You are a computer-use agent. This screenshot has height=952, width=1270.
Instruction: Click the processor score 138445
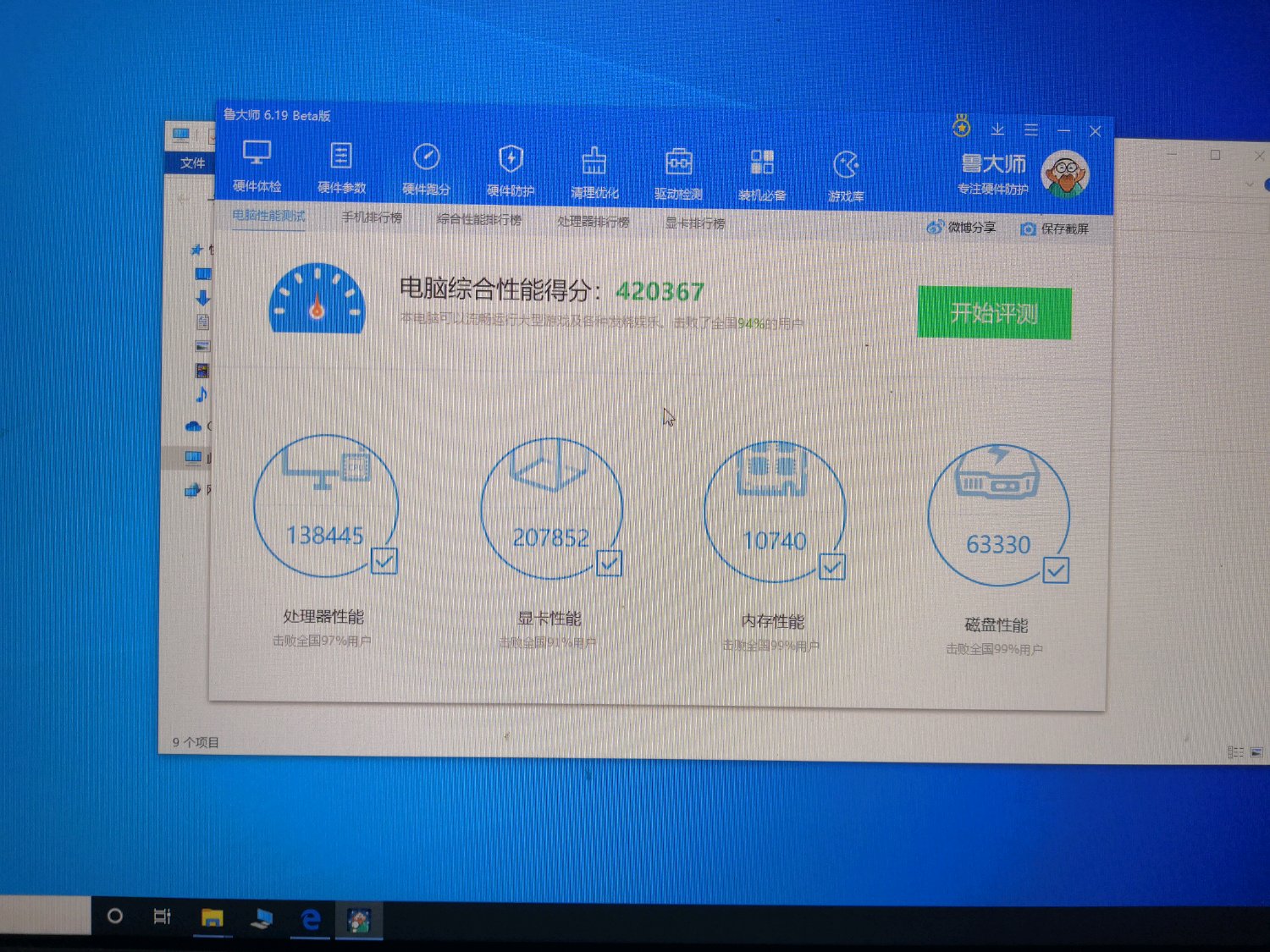tap(325, 536)
